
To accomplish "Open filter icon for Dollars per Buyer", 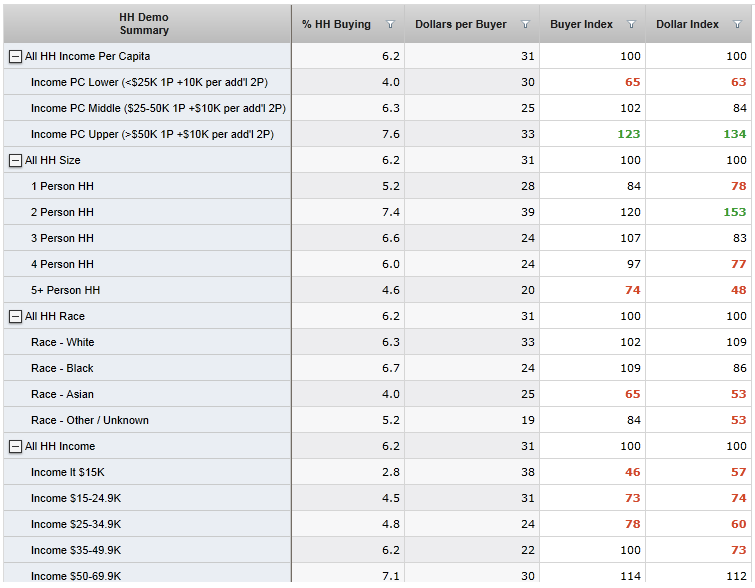I will (525, 25).
